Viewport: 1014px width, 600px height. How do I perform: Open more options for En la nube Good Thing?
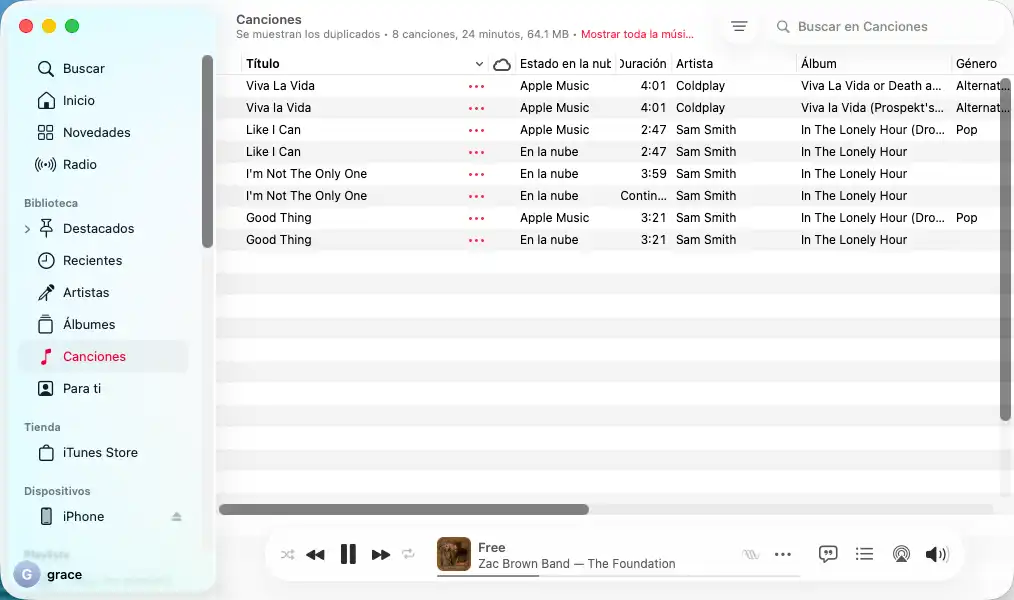[477, 241]
